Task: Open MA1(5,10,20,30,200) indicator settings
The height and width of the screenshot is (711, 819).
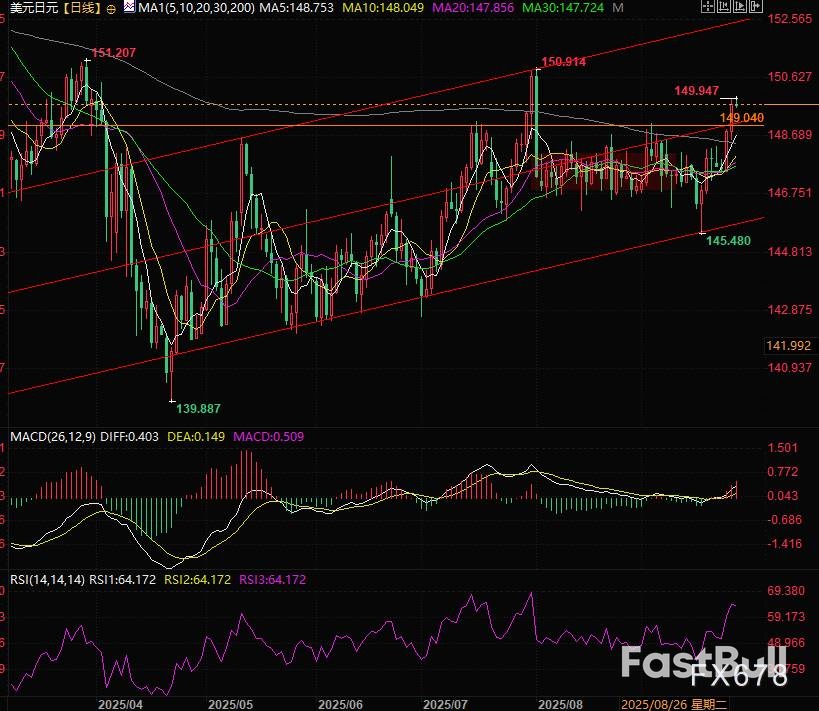Action: (x=192, y=8)
